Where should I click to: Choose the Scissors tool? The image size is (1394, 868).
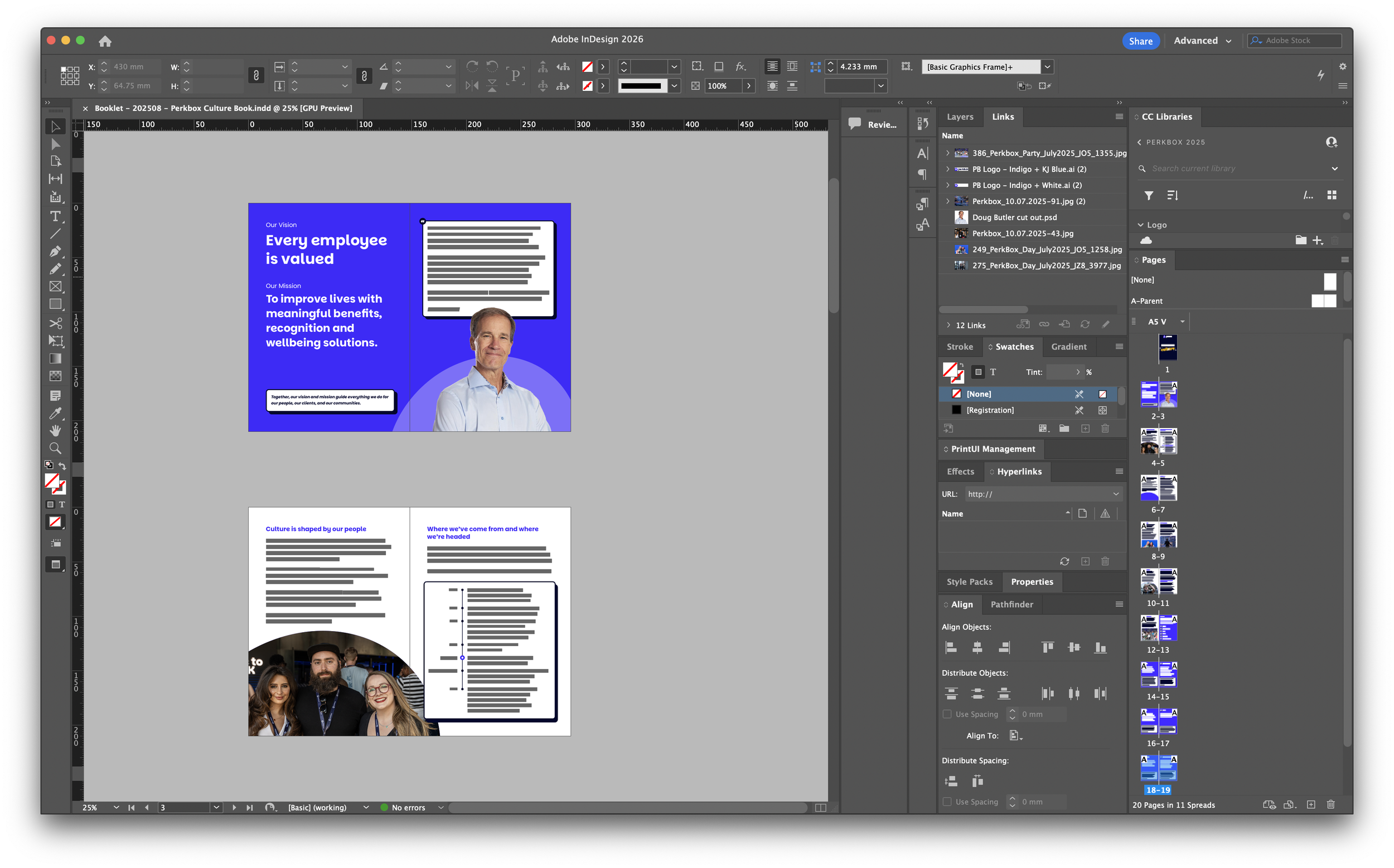click(x=55, y=323)
